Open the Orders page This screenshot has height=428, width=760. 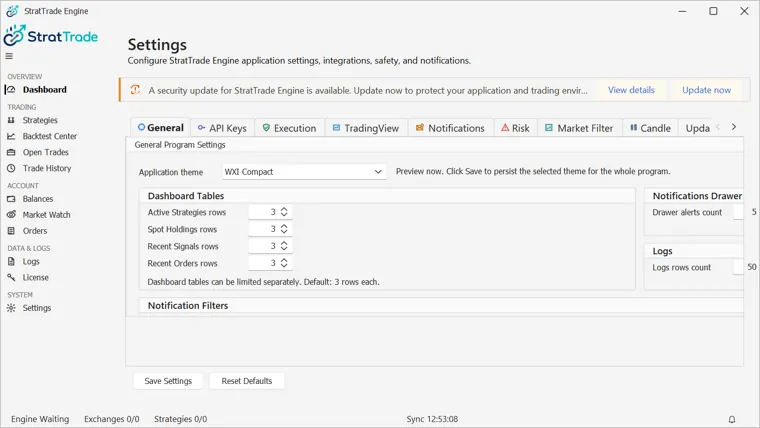tap(35, 231)
